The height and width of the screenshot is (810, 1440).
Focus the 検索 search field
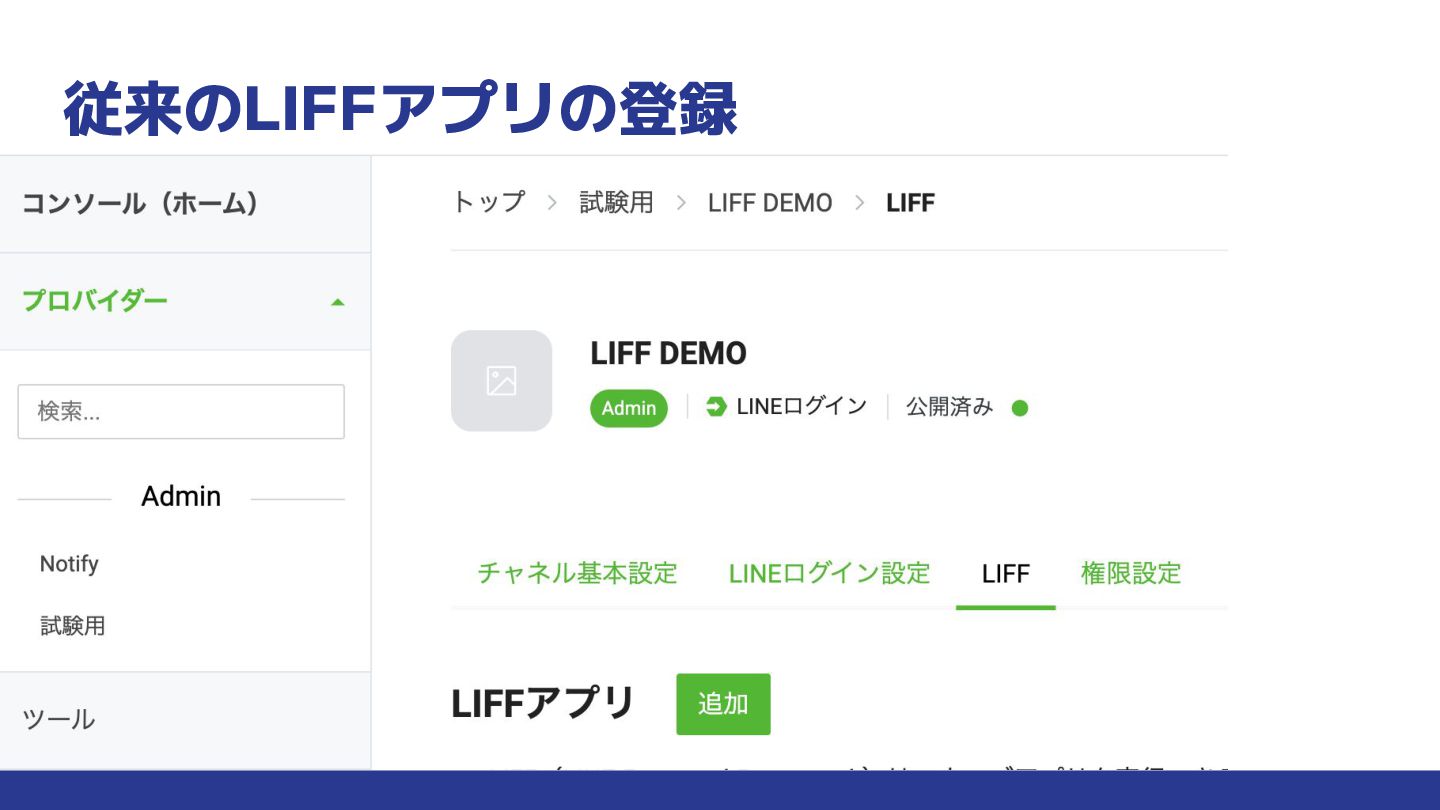pyautogui.click(x=181, y=411)
